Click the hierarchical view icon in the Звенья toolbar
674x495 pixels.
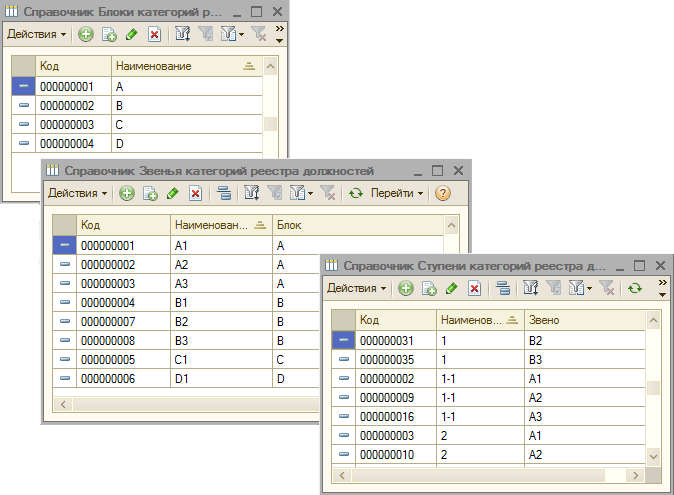click(x=224, y=193)
